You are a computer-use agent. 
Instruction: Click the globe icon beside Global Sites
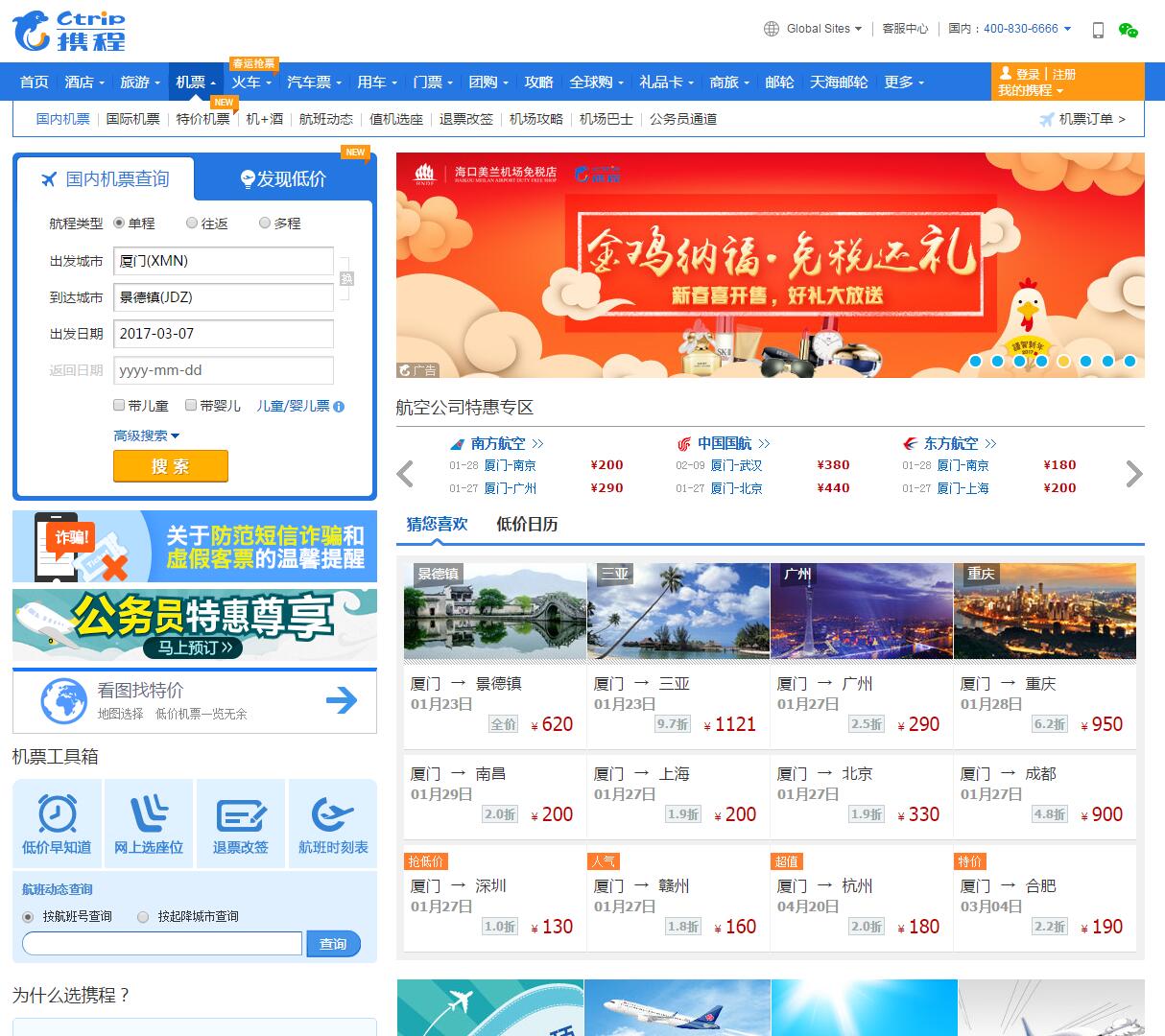772,29
